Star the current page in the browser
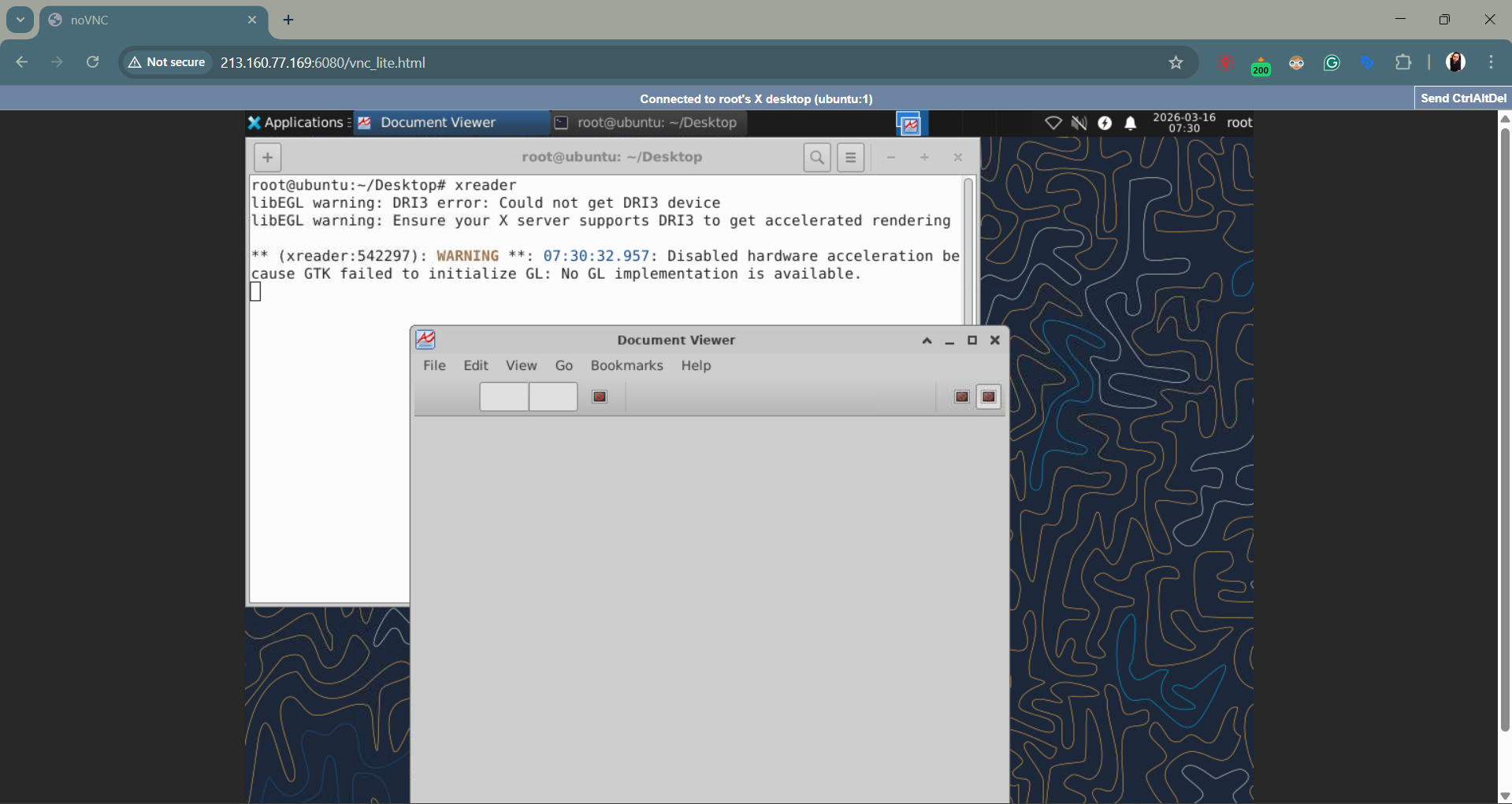Image resolution: width=1512 pixels, height=804 pixels. [1176, 62]
